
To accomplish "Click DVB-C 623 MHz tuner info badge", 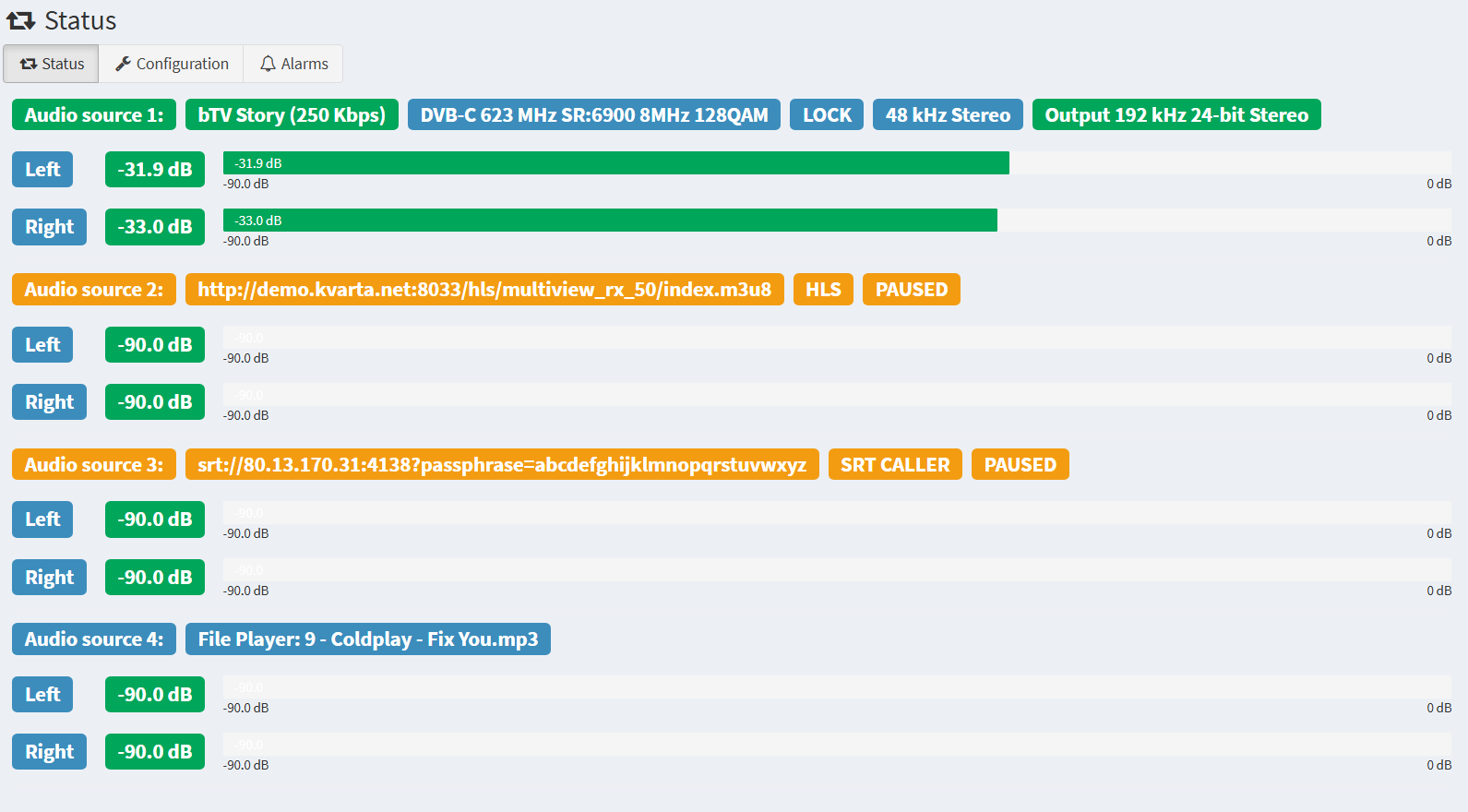I will 594,114.
